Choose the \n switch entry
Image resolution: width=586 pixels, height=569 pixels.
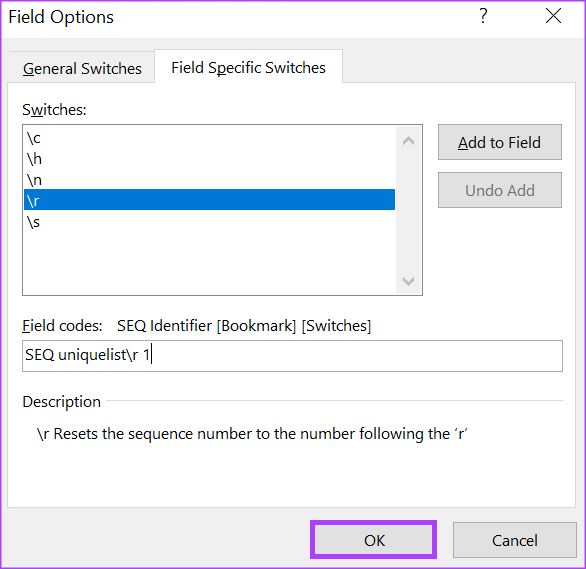tap(209, 180)
